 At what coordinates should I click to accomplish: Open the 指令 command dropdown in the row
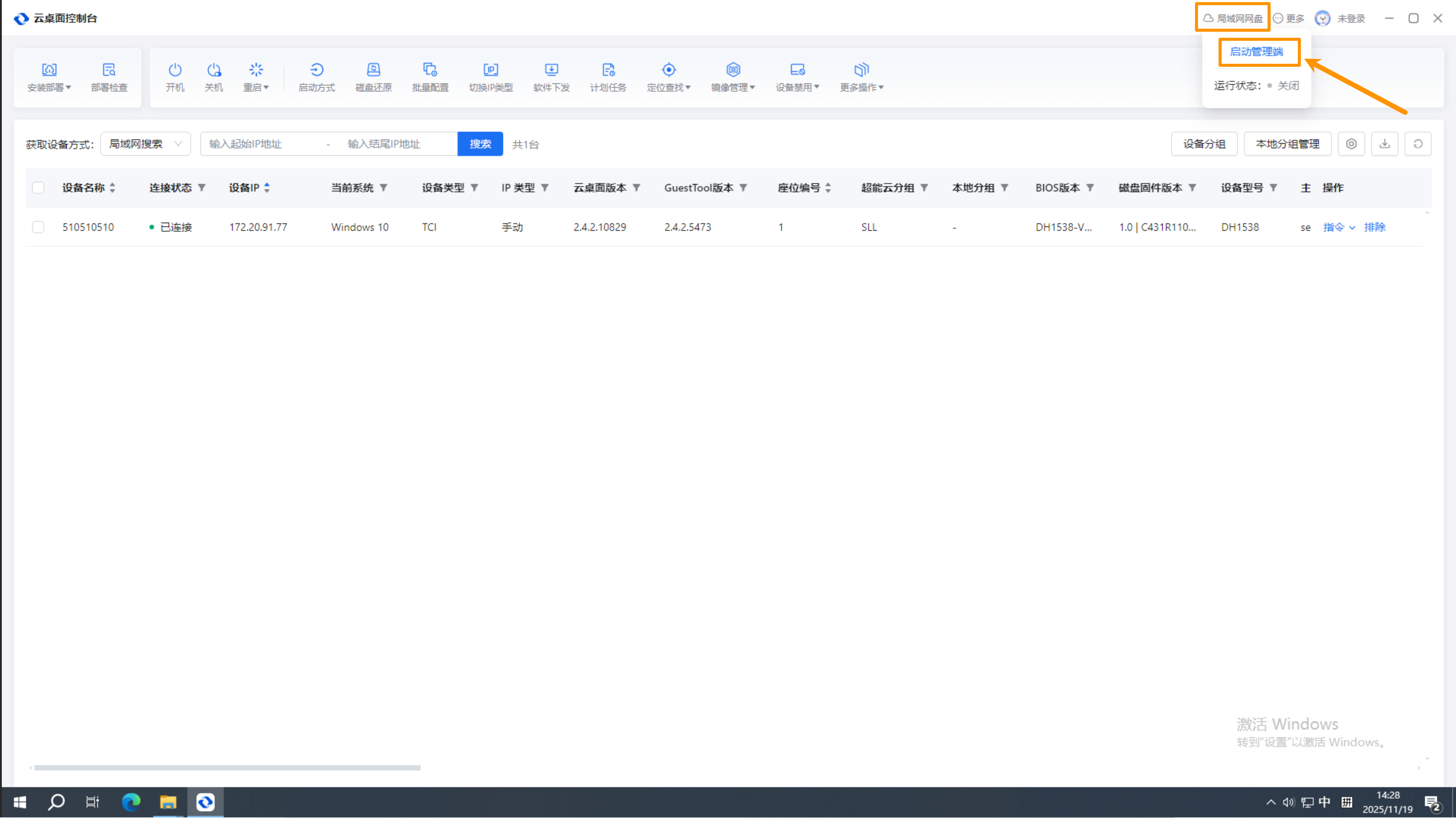click(1338, 227)
